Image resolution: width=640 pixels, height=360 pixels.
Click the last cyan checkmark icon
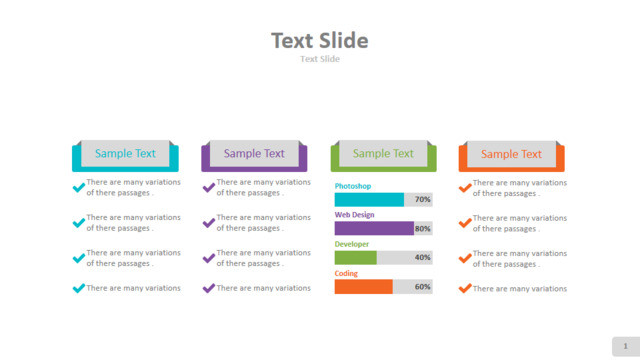(79, 288)
